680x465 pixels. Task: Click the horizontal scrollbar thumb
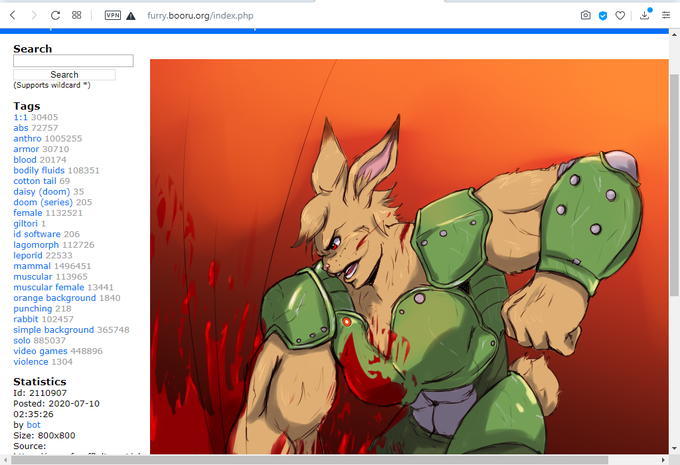pyautogui.click(x=309, y=460)
